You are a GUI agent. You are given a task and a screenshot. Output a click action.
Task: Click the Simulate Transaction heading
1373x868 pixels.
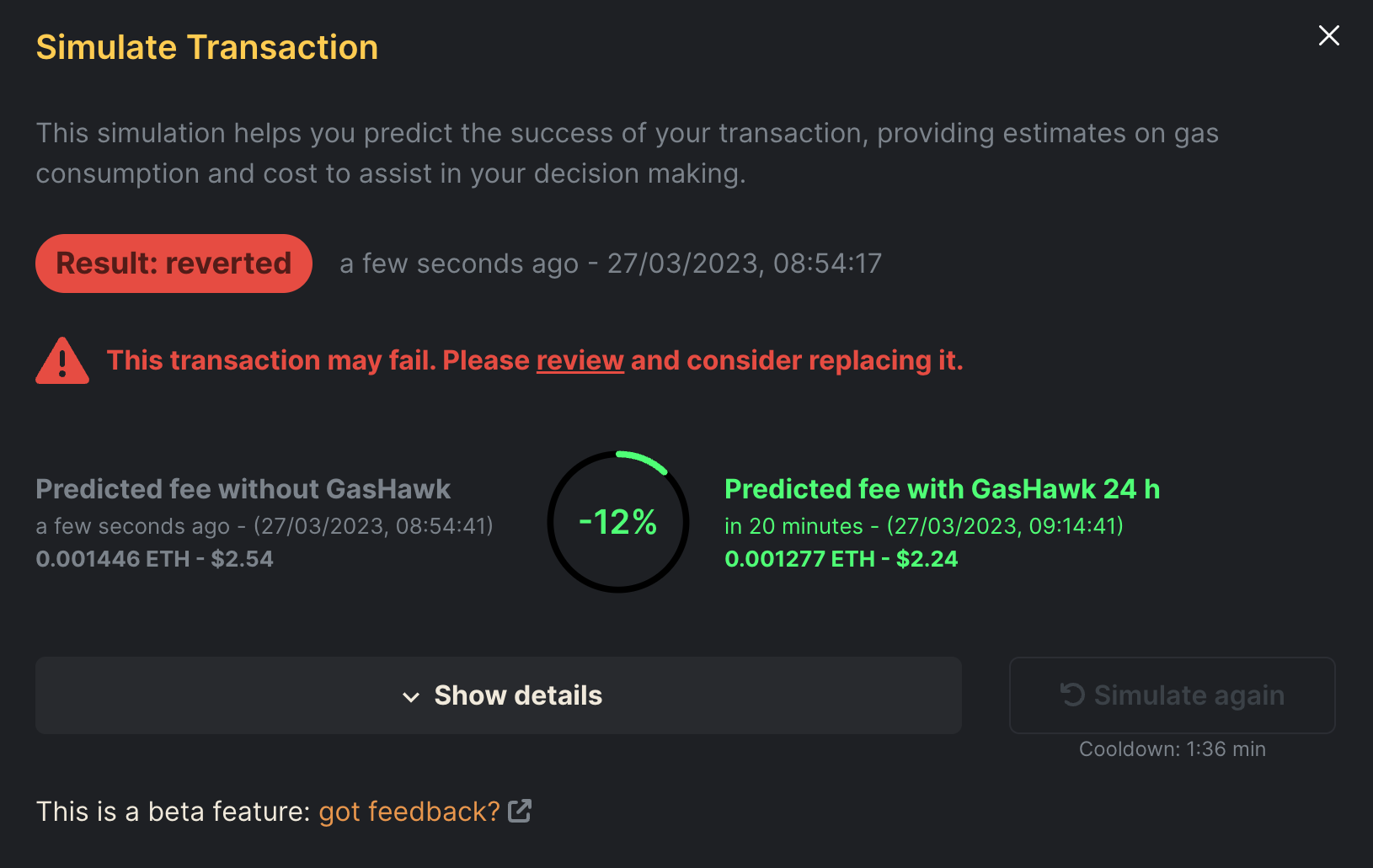pyautogui.click(x=206, y=47)
